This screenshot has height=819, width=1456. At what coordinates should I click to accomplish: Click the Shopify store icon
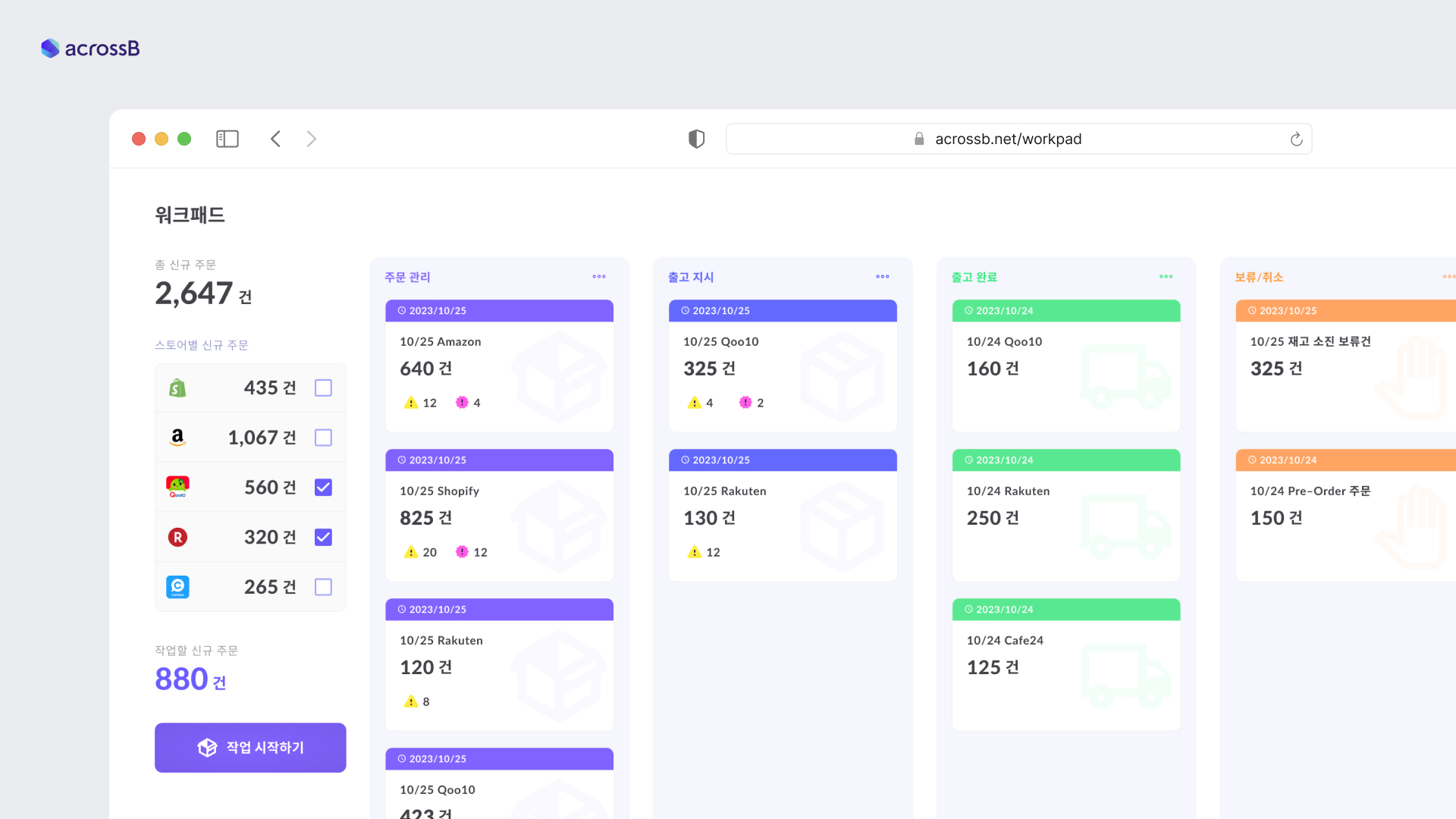click(177, 388)
